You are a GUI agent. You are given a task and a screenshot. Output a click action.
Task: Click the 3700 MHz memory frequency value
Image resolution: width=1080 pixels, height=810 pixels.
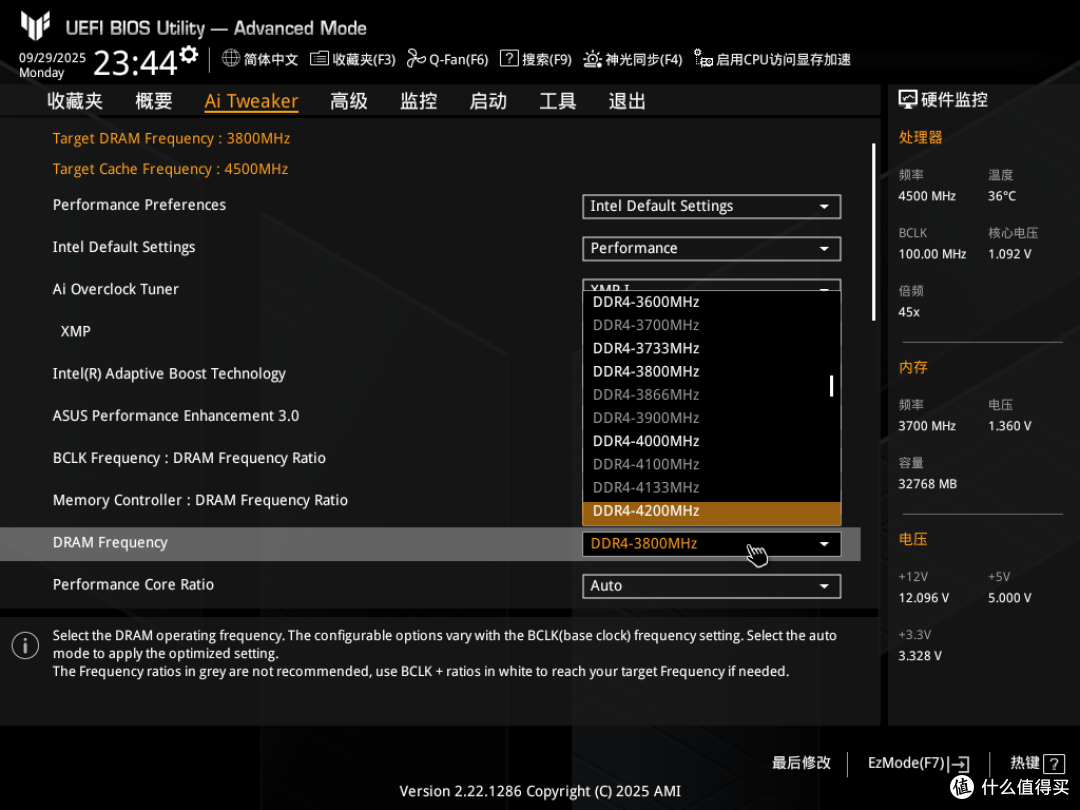click(927, 426)
